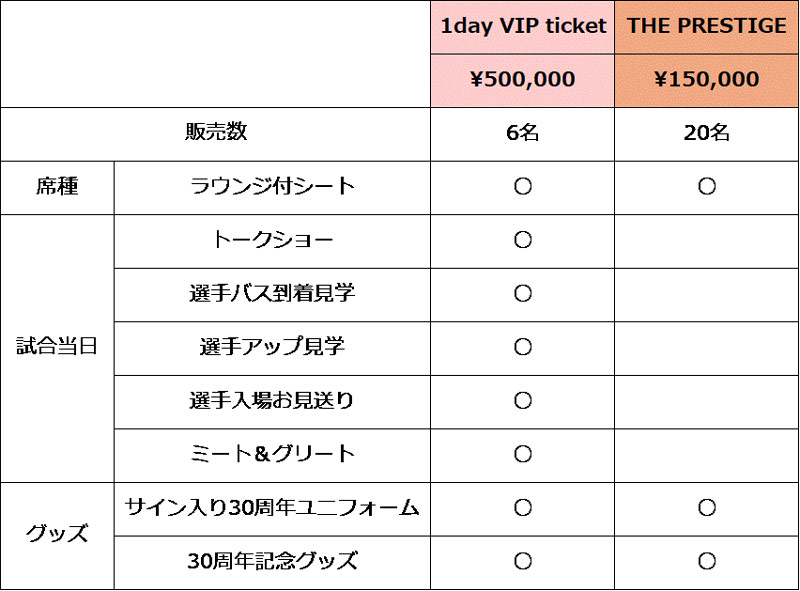Click the 試合当日 category cell

[x=57, y=348]
